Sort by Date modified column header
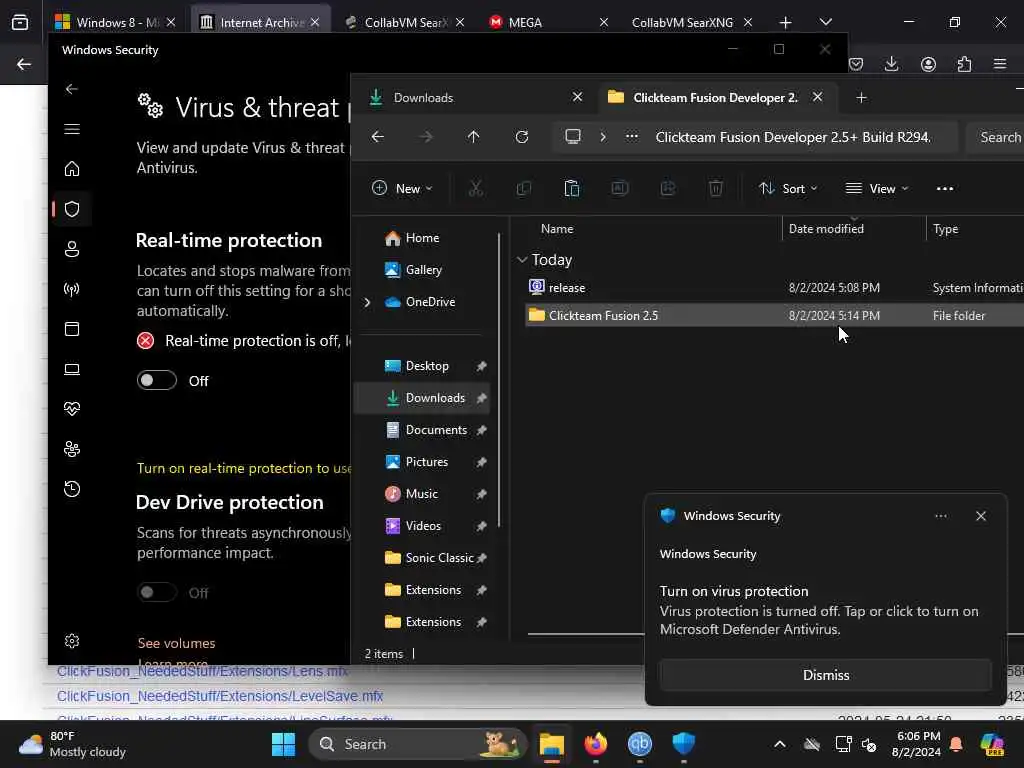This screenshot has height=768, width=1024. pyautogui.click(x=826, y=229)
